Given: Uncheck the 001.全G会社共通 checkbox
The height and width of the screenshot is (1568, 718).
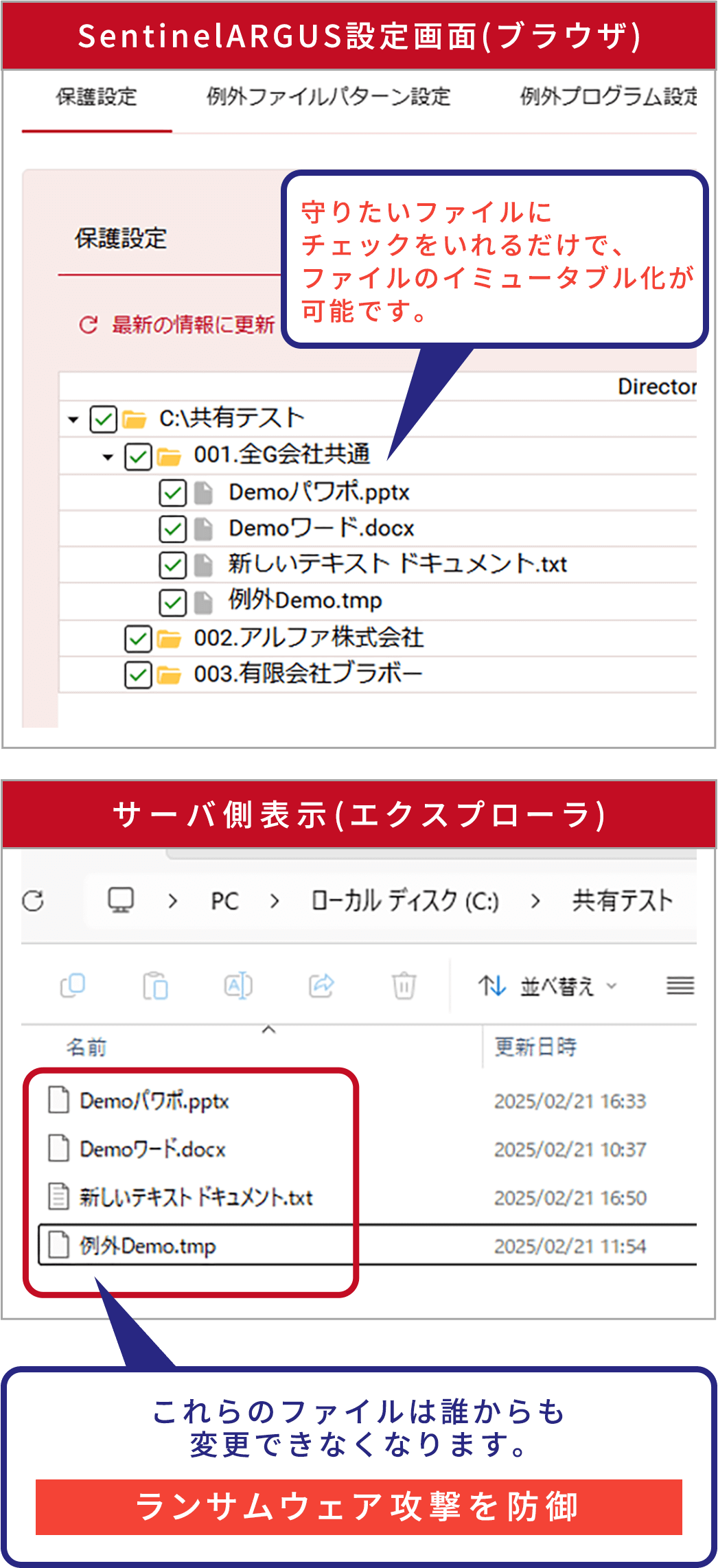Looking at the screenshot, I should (x=138, y=456).
